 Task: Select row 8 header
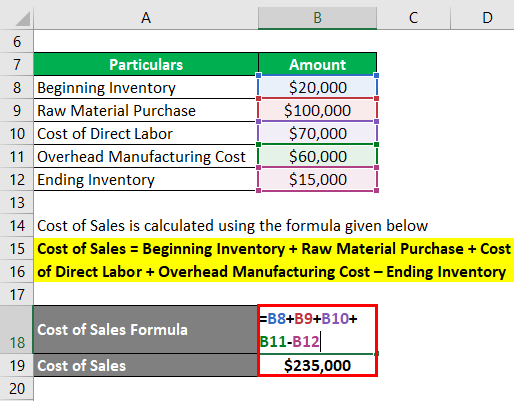click(x=17, y=88)
